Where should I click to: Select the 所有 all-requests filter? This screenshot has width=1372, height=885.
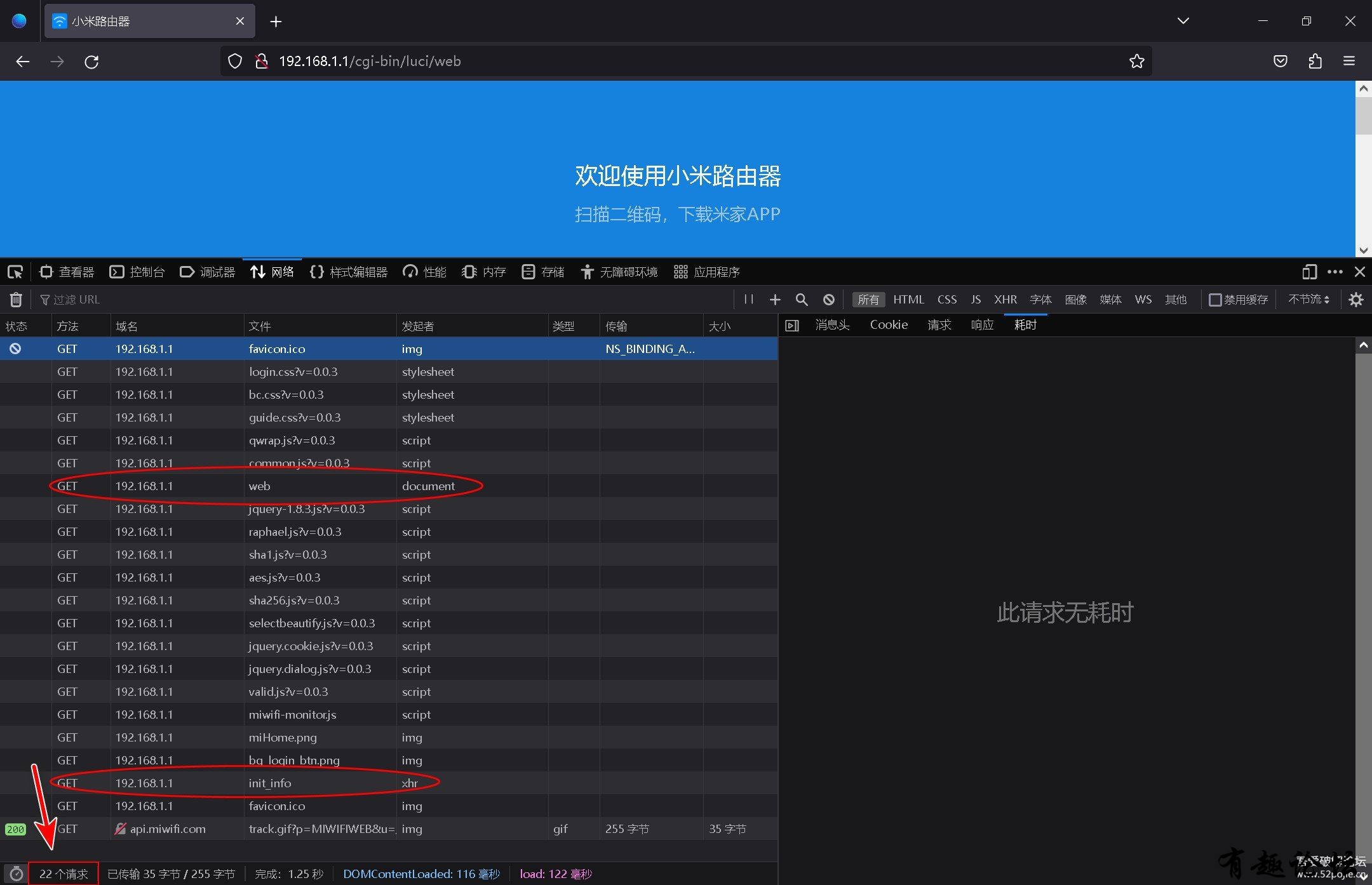pos(868,300)
